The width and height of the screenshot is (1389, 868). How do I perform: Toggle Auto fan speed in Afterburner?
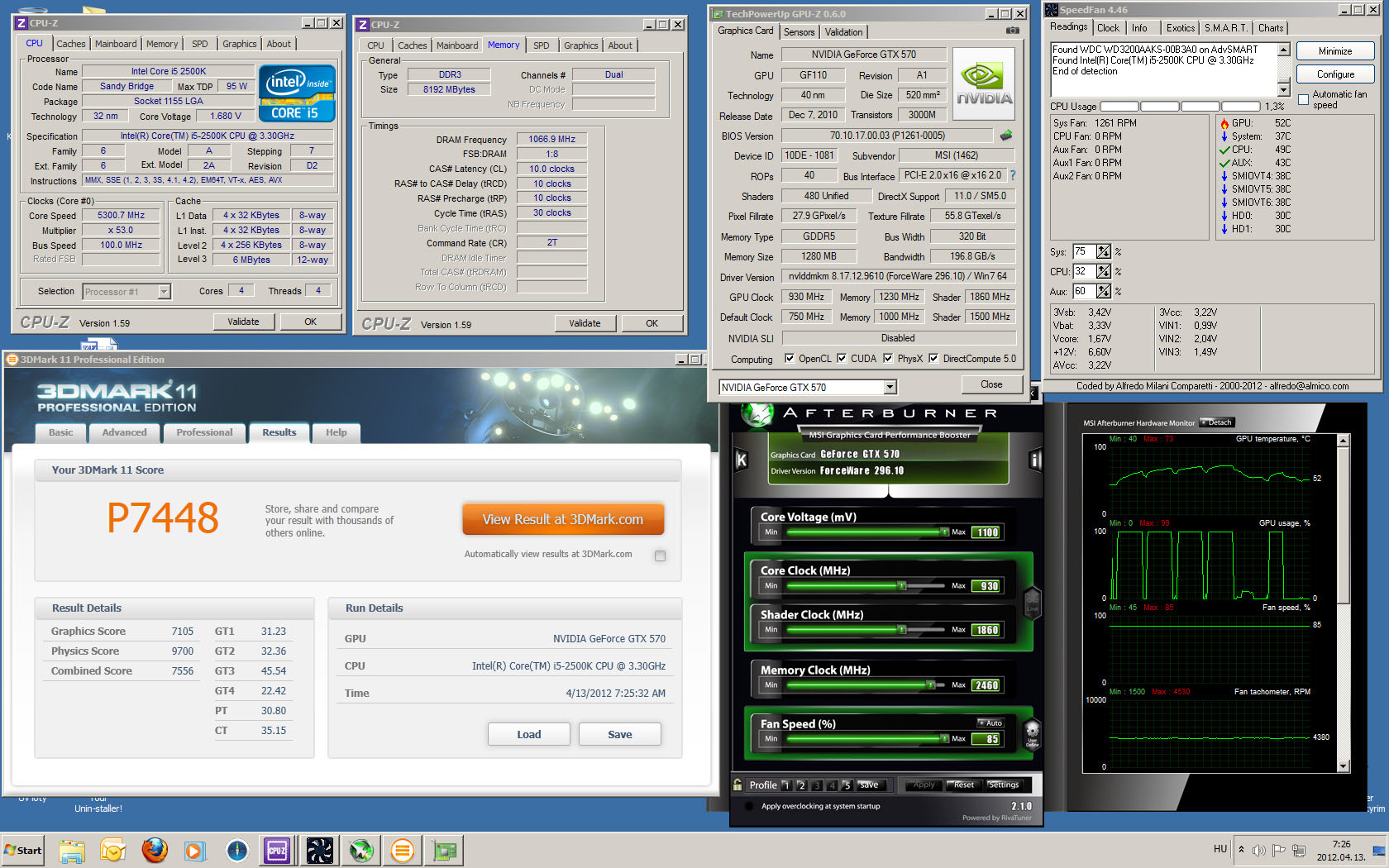990,723
